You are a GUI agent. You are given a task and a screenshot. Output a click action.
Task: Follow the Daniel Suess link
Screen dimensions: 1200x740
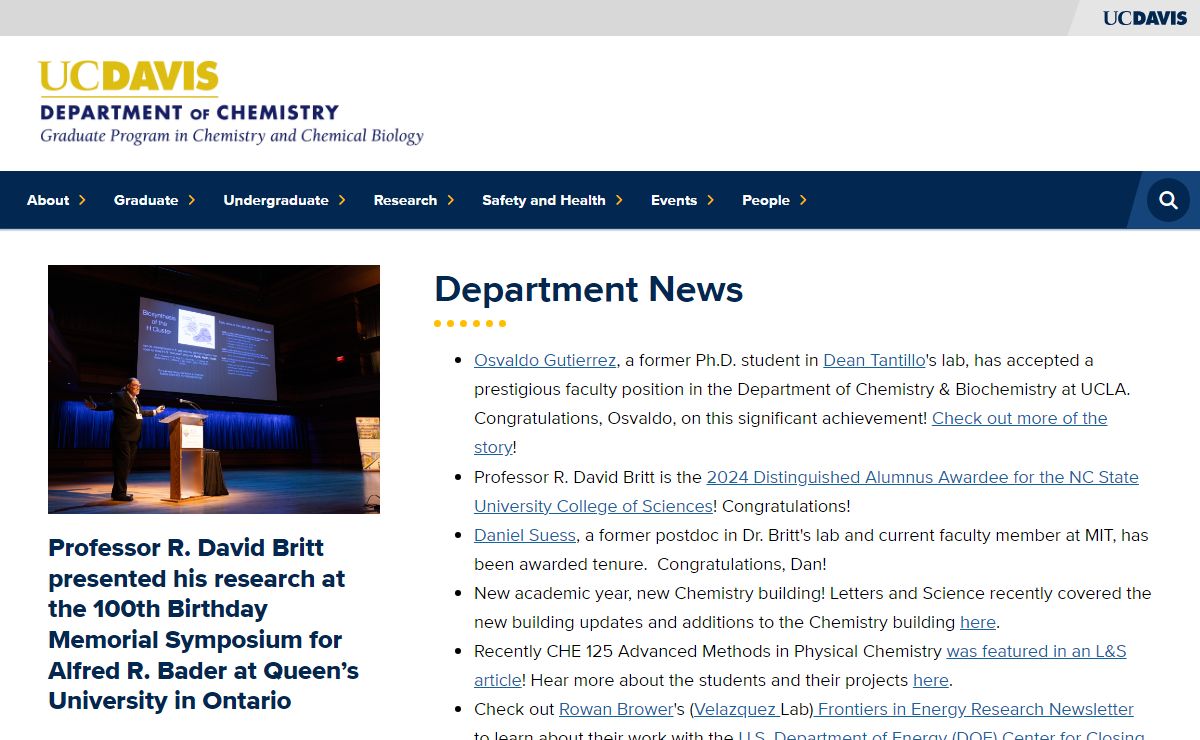click(525, 535)
